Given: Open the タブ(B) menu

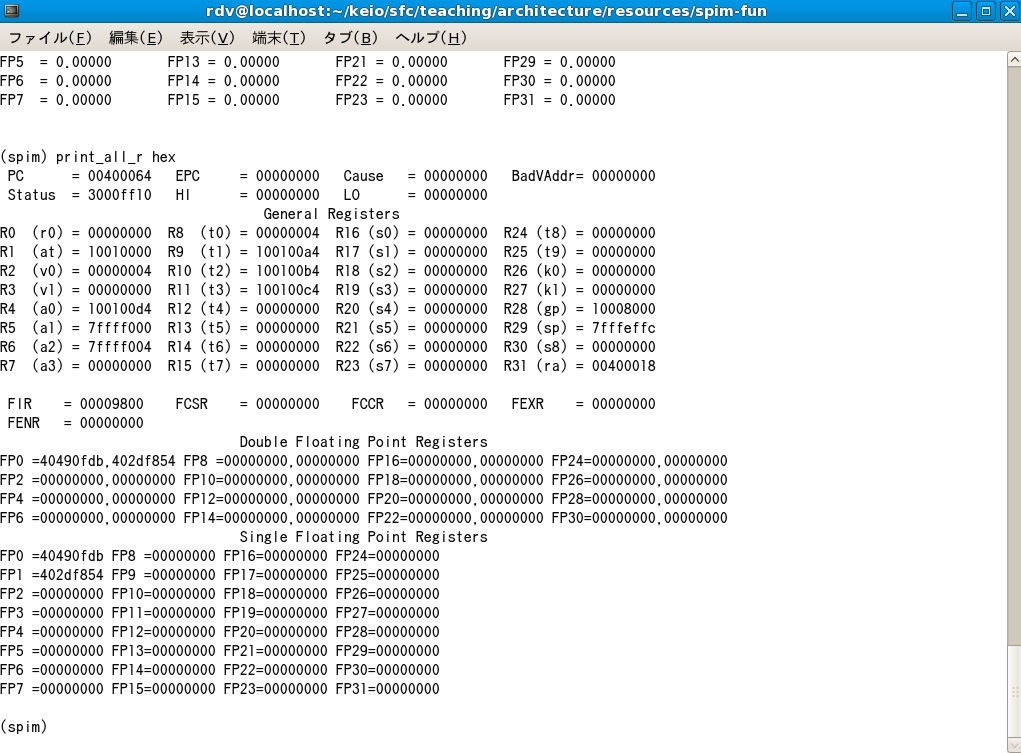Looking at the screenshot, I should (x=350, y=38).
